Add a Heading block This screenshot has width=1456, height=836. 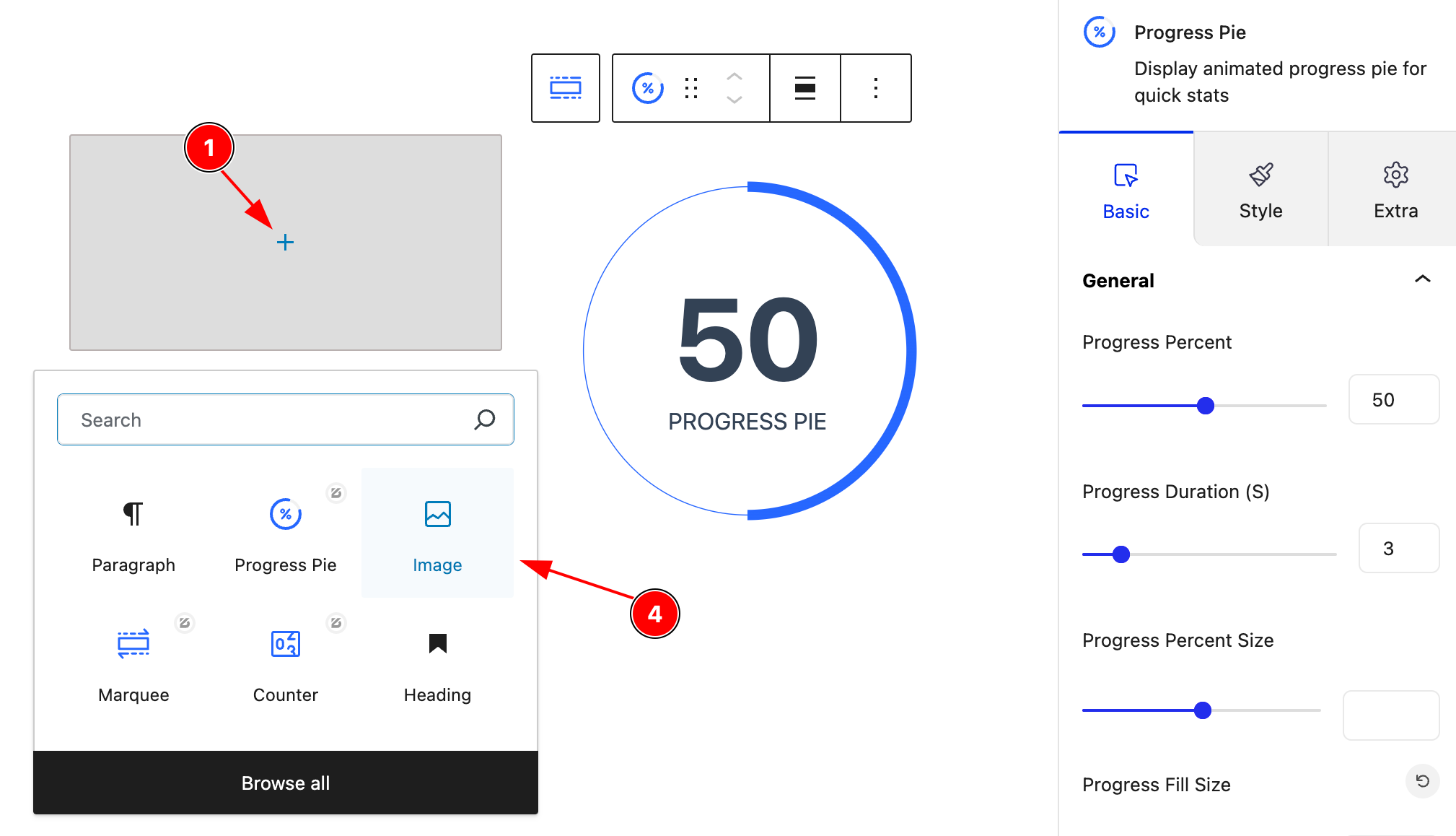click(437, 663)
